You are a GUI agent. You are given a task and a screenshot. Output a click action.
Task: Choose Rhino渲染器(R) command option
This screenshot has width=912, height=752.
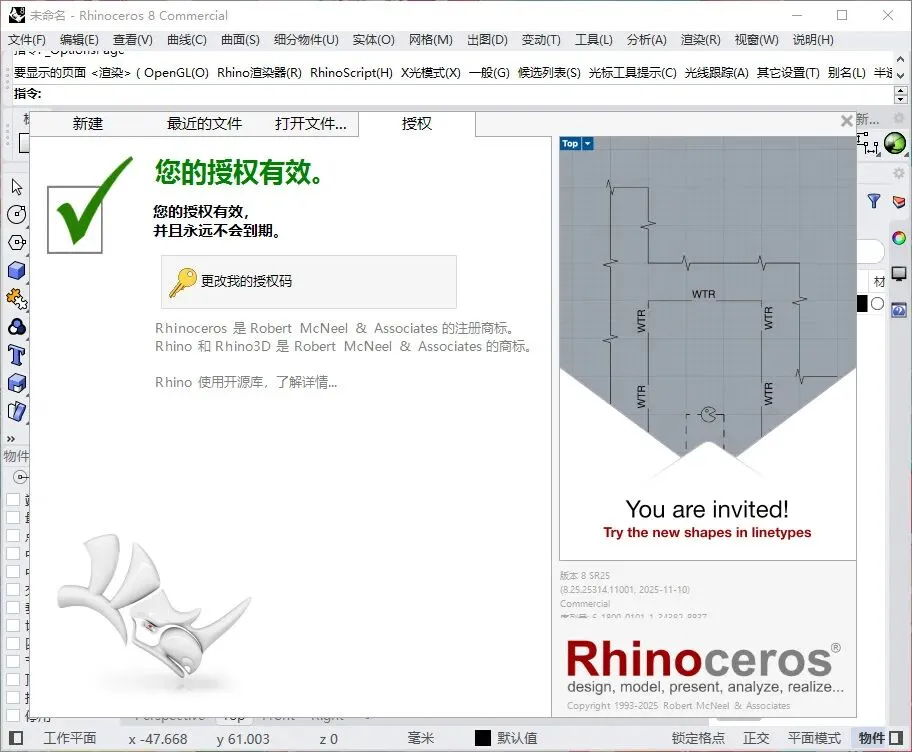tap(259, 73)
